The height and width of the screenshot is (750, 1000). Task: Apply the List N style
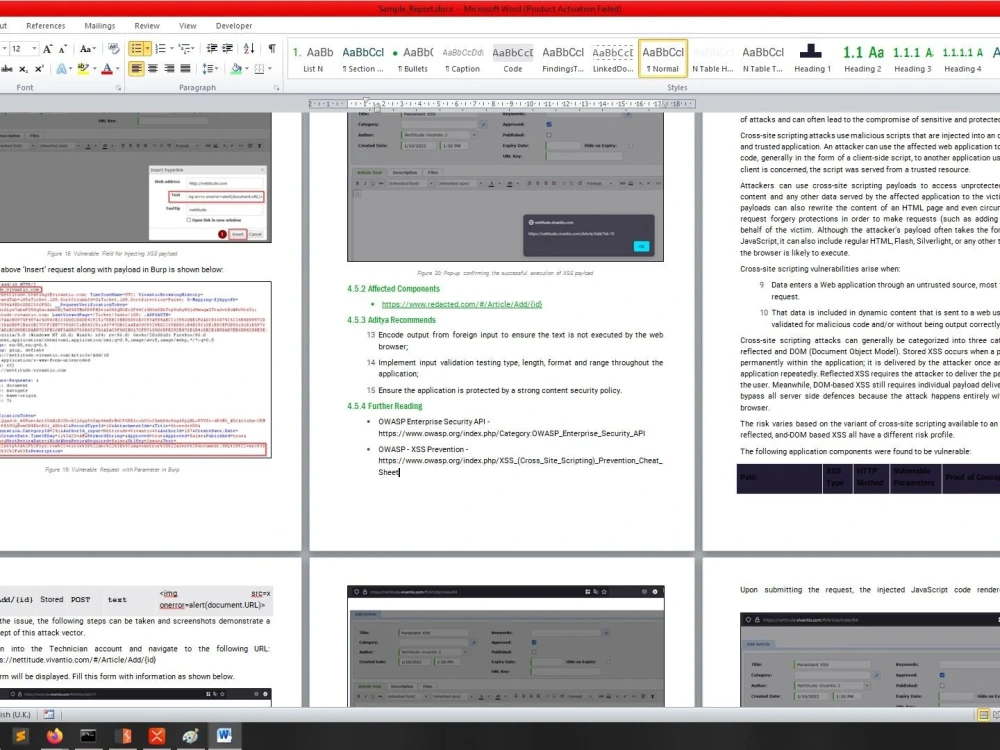[313, 59]
